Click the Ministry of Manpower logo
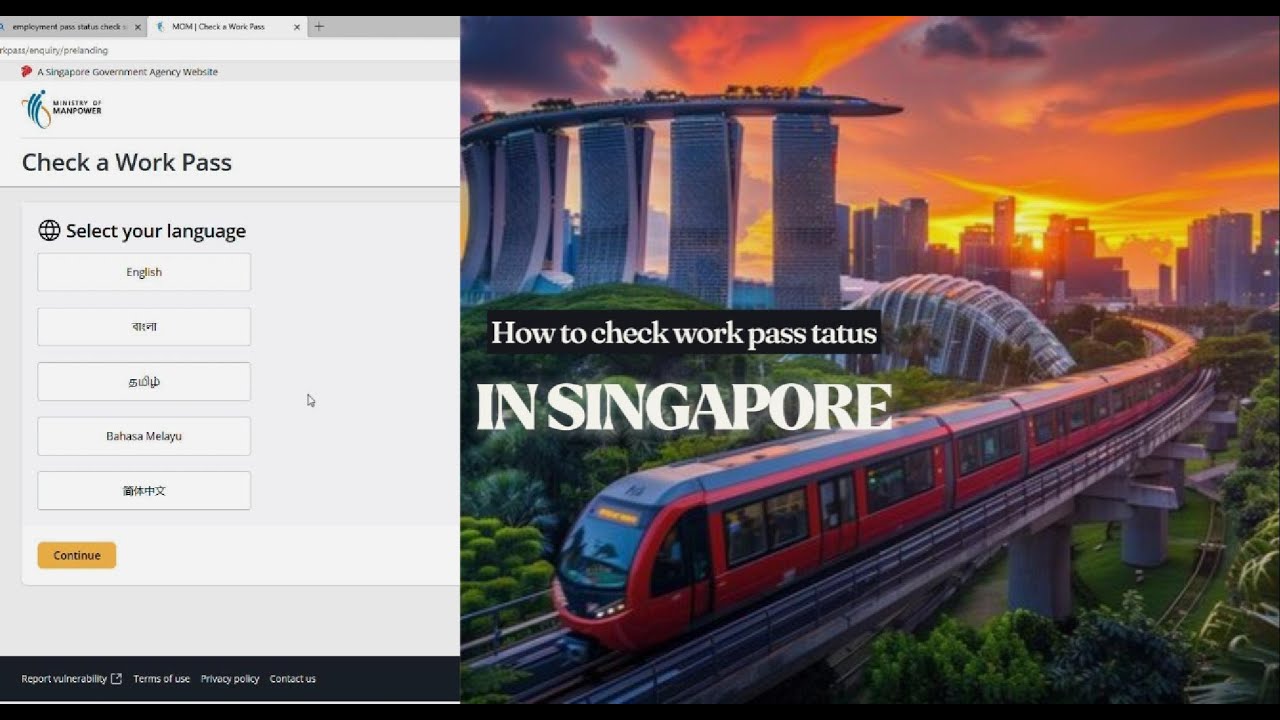This screenshot has width=1280, height=720. point(62,109)
